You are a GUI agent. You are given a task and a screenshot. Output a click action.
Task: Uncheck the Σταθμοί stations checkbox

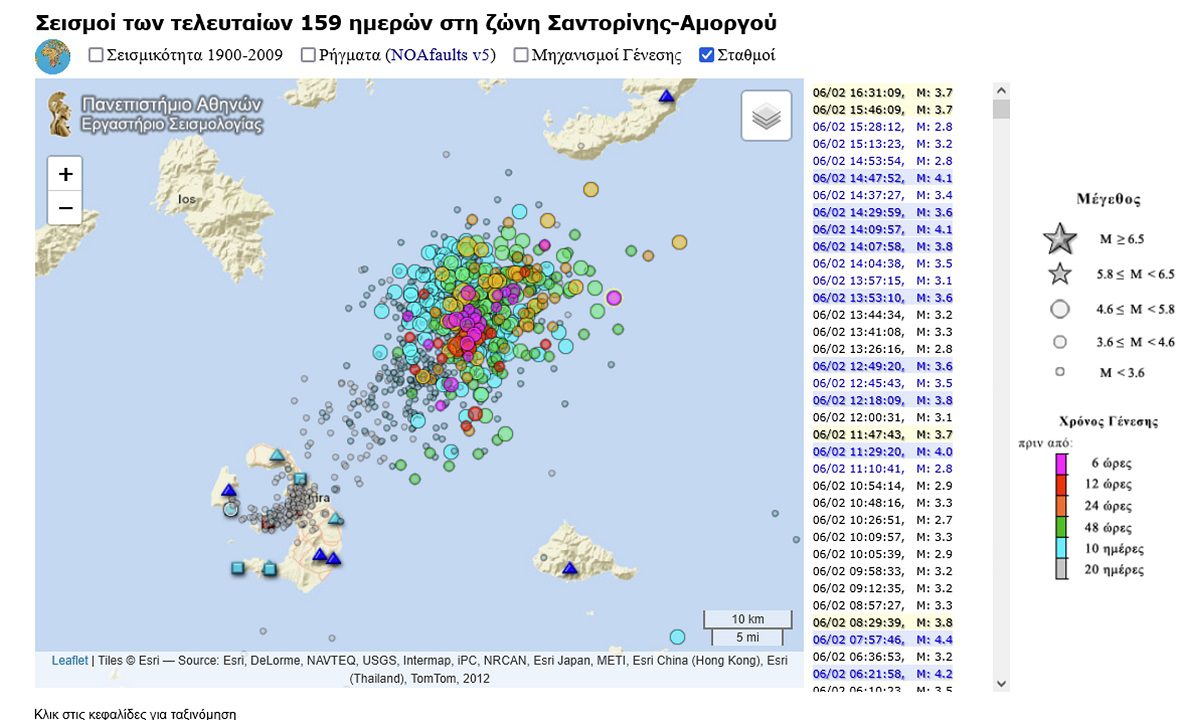pos(707,56)
